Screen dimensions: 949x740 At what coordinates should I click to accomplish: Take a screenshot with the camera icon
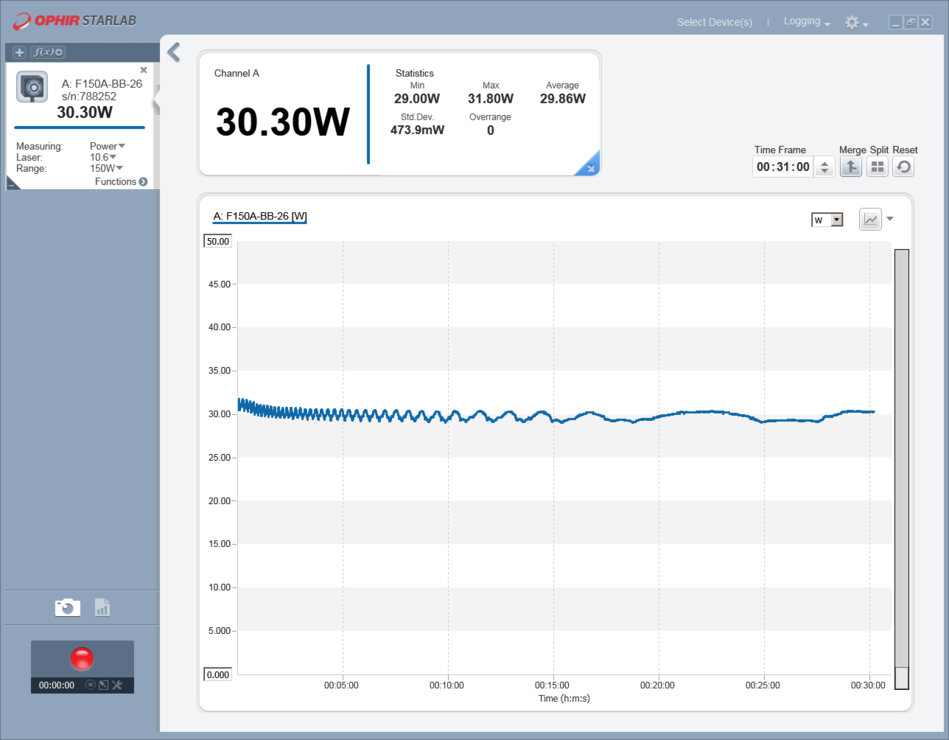[67, 607]
